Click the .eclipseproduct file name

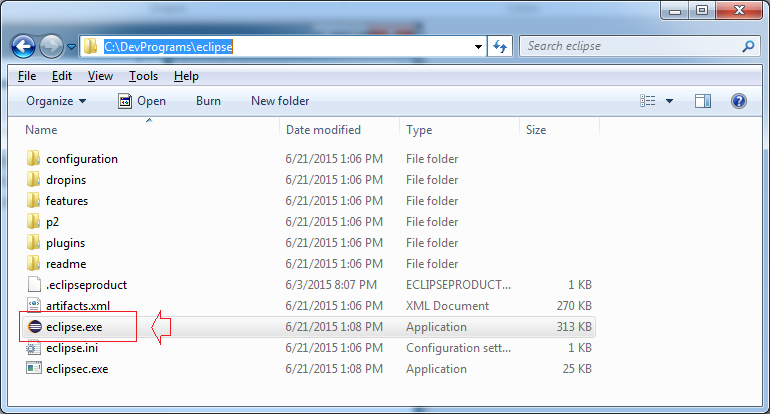(x=86, y=285)
